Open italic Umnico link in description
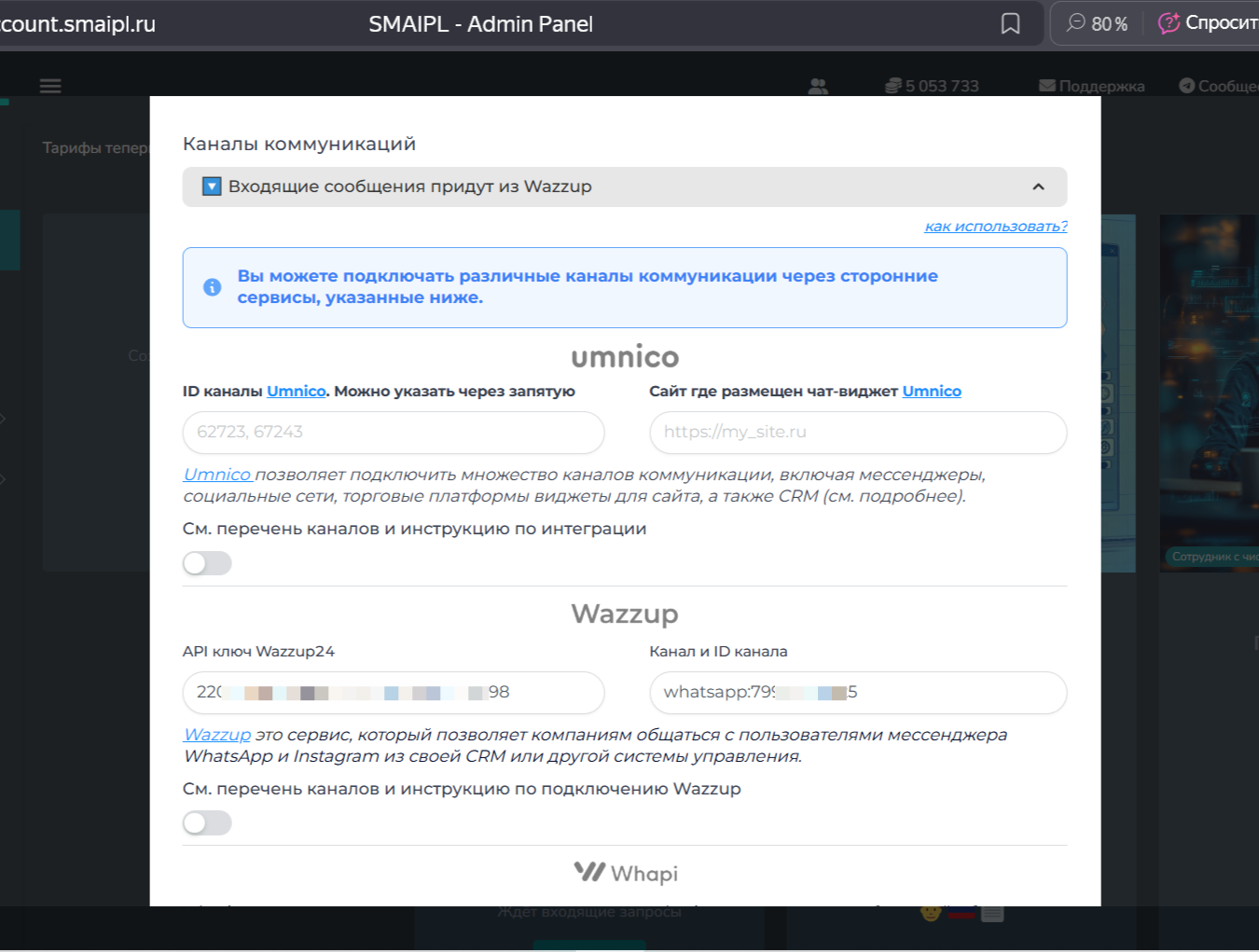This screenshot has height=952, width=1259. pyautogui.click(x=217, y=475)
